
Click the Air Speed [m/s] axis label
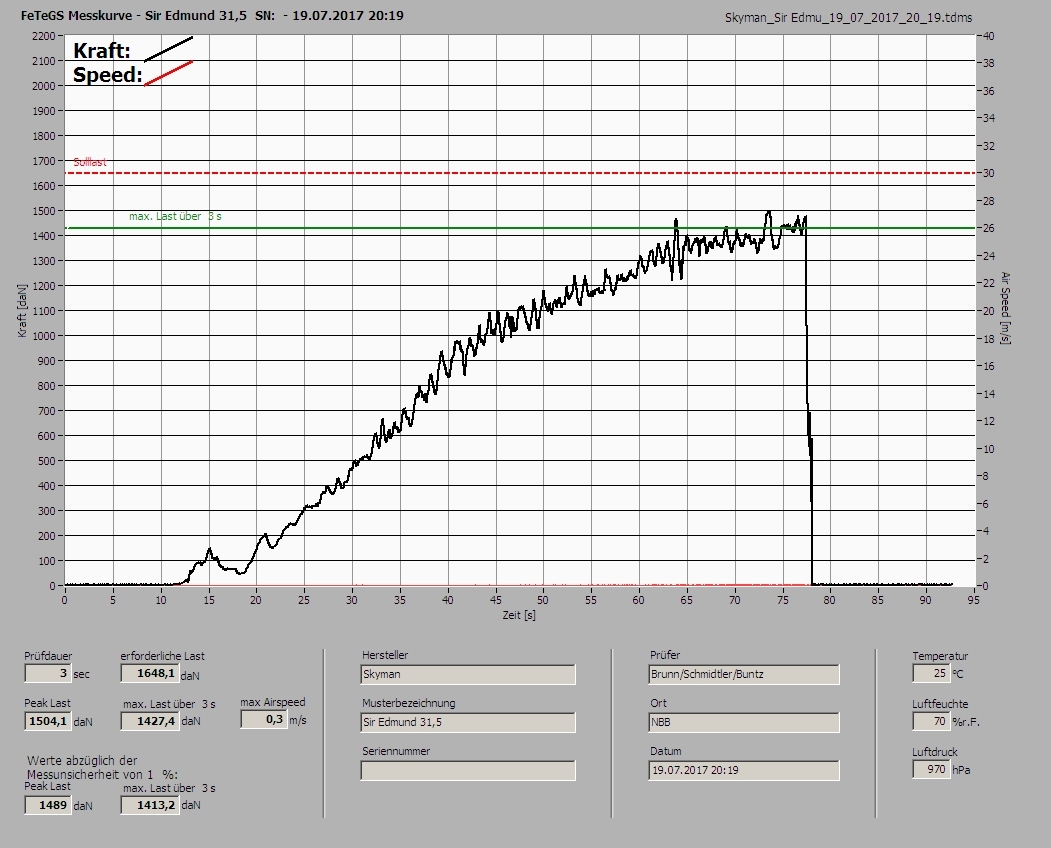[1005, 308]
